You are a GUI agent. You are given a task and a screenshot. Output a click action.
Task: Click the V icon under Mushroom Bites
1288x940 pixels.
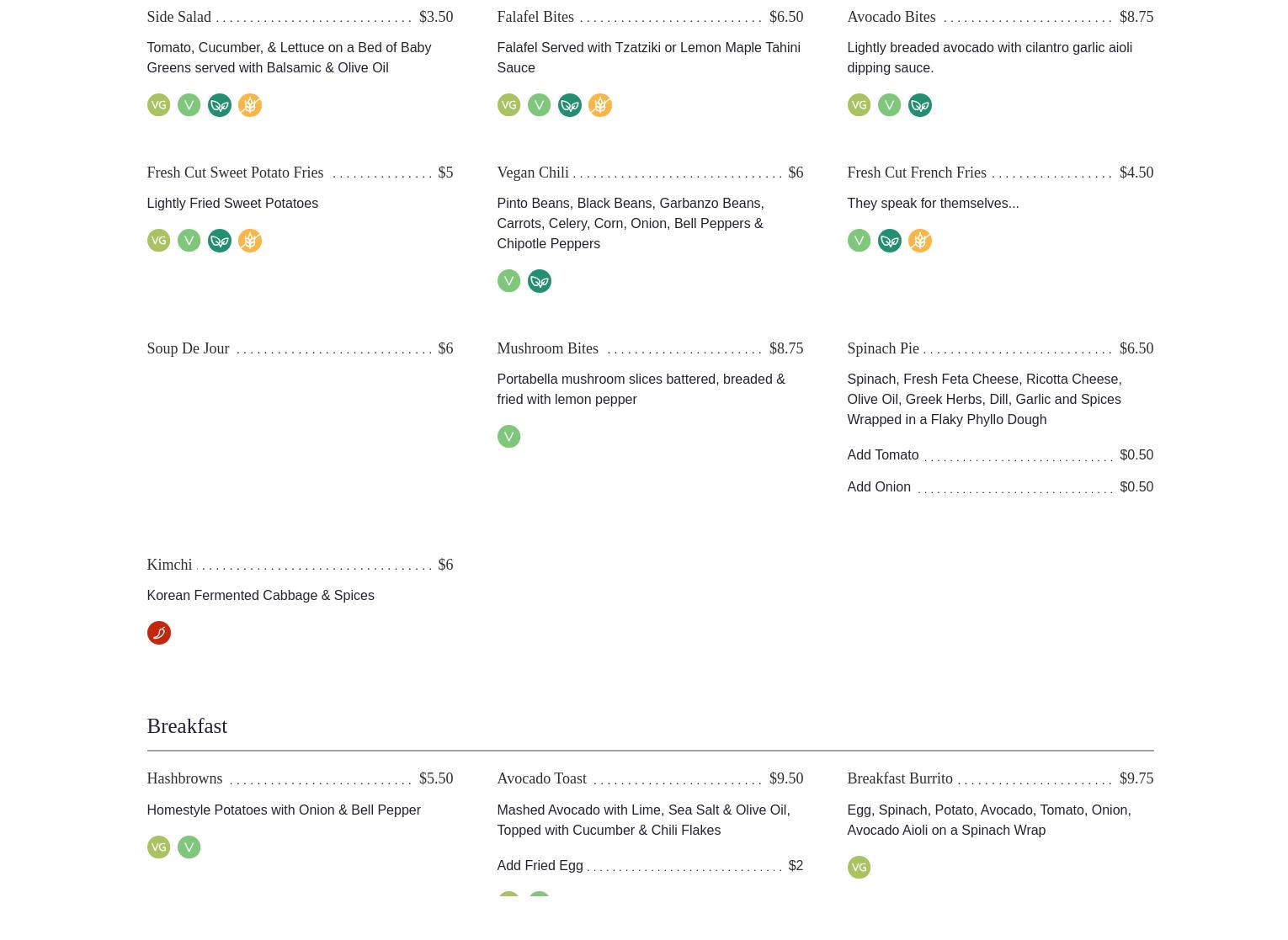(508, 437)
